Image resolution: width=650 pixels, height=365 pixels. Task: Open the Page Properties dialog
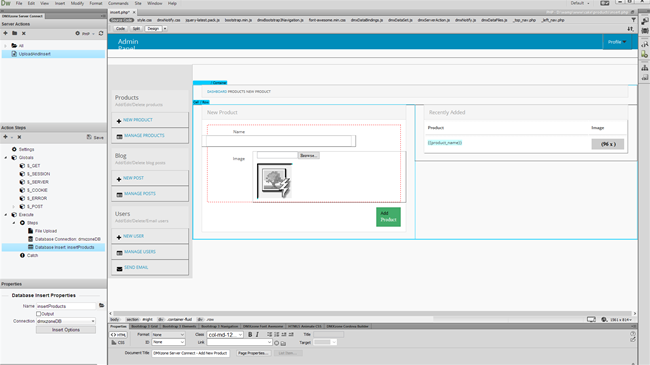(253, 353)
